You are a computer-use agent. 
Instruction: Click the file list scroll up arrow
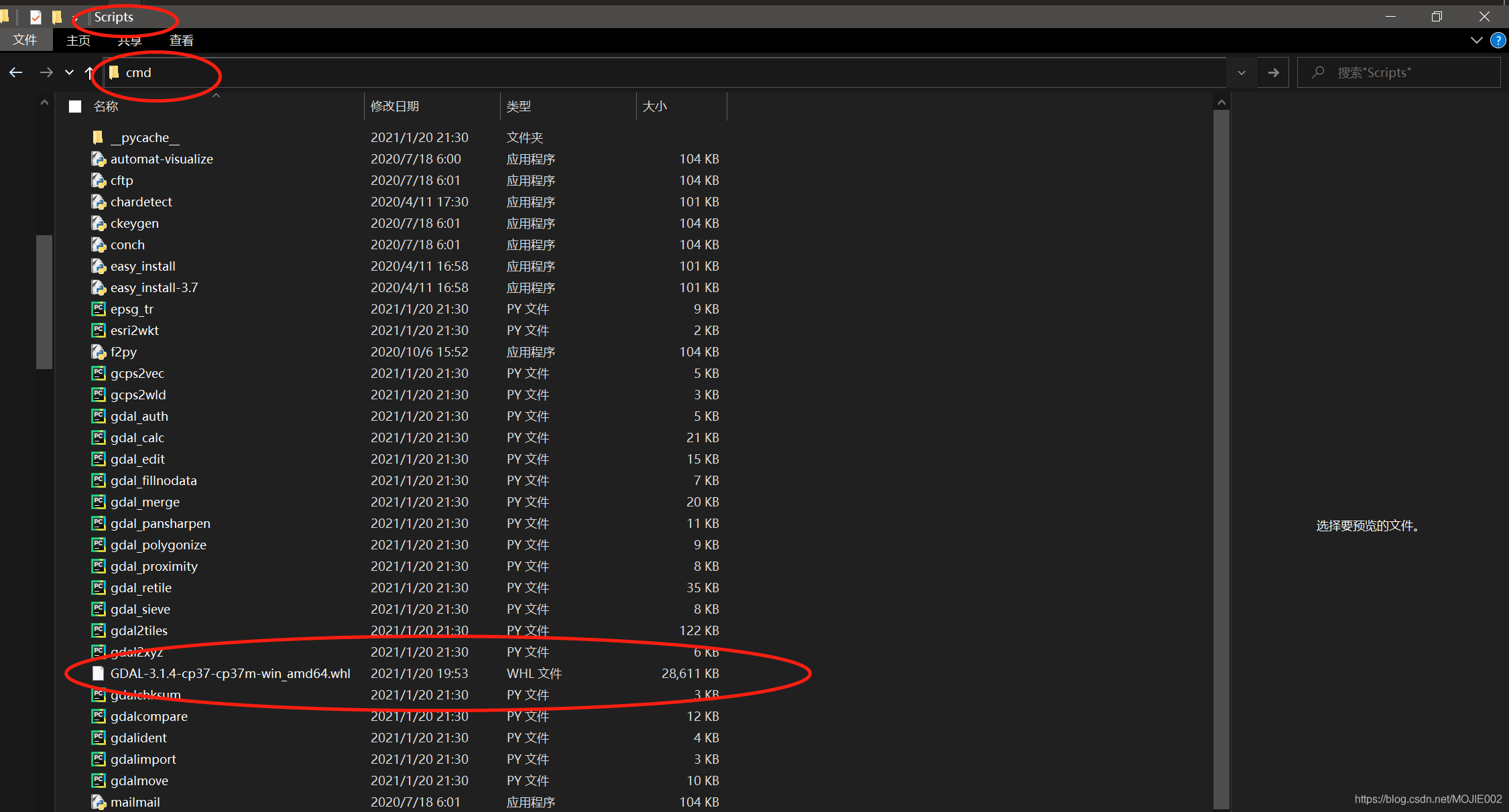(1221, 103)
